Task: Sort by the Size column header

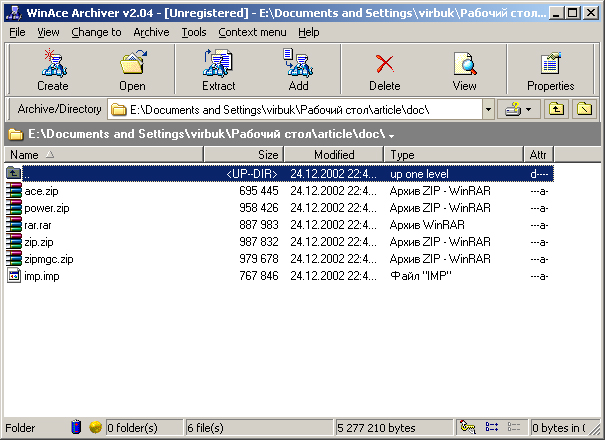Action: click(244, 154)
